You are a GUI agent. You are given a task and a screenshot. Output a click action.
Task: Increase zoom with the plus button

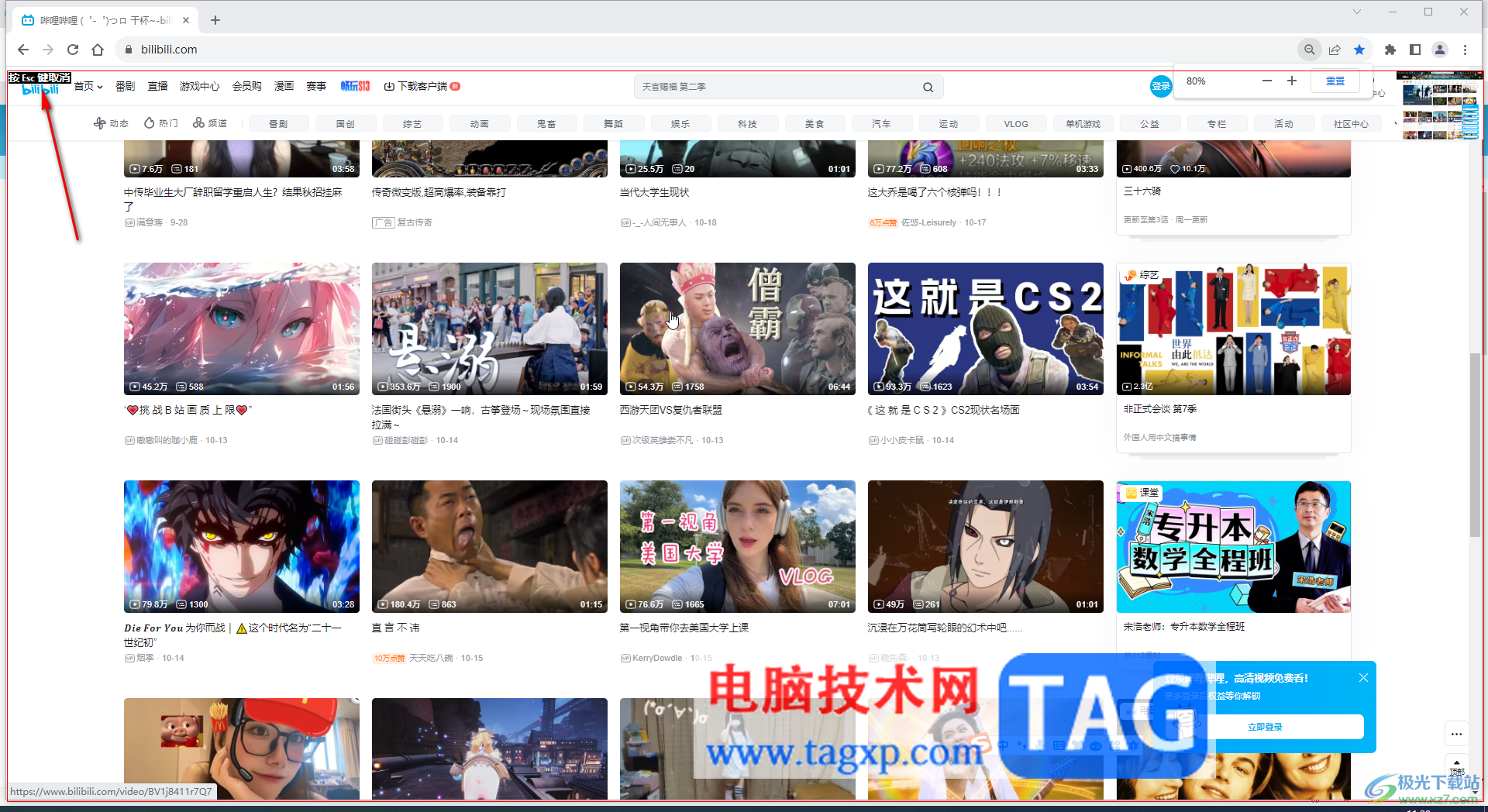tap(1292, 81)
